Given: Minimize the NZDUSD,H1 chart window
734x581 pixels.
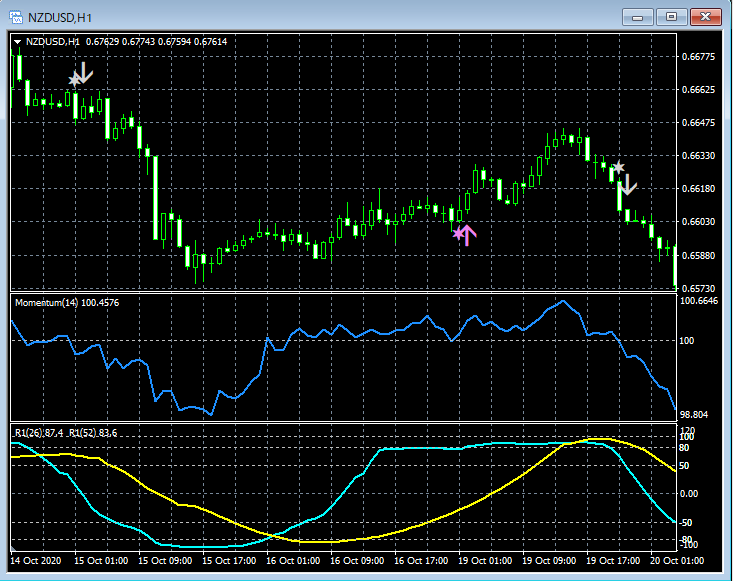Looking at the screenshot, I should click(638, 16).
